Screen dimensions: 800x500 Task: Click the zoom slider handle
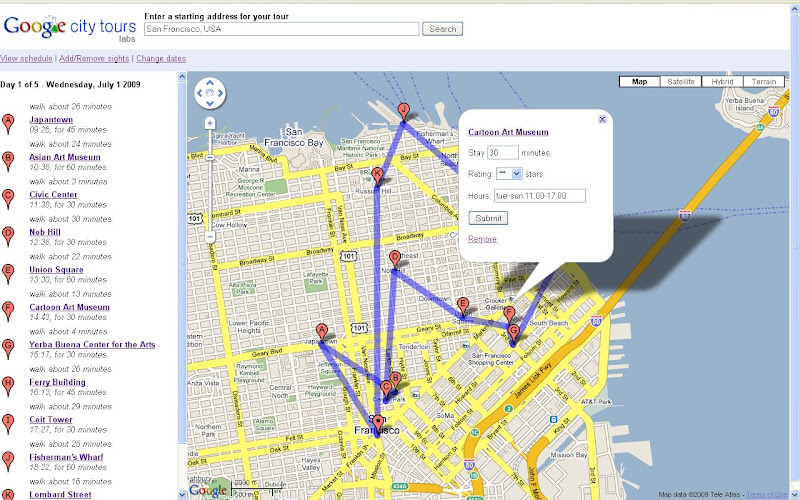[x=210, y=158]
